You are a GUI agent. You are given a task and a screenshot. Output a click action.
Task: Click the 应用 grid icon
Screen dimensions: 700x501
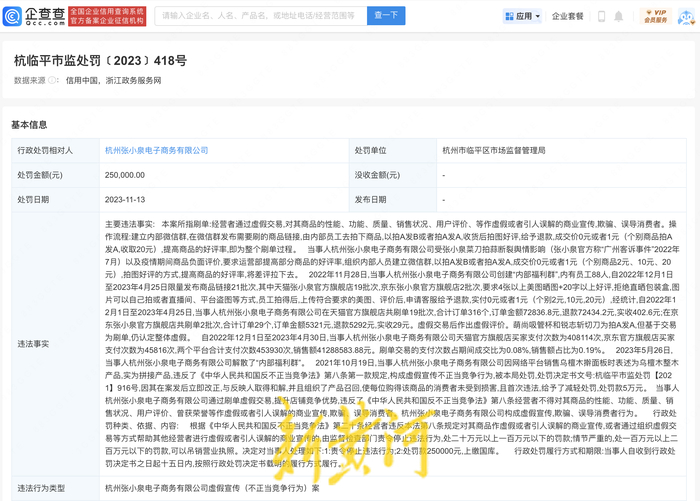pos(507,17)
